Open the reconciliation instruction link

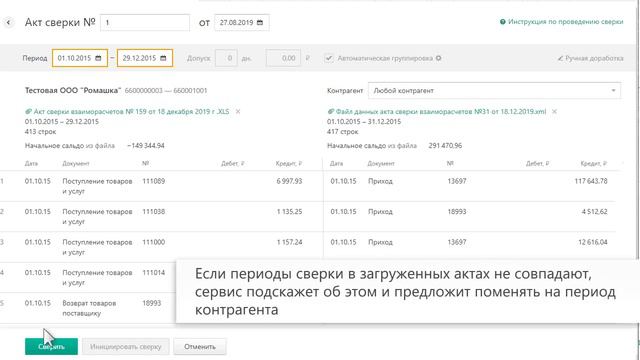coord(565,22)
